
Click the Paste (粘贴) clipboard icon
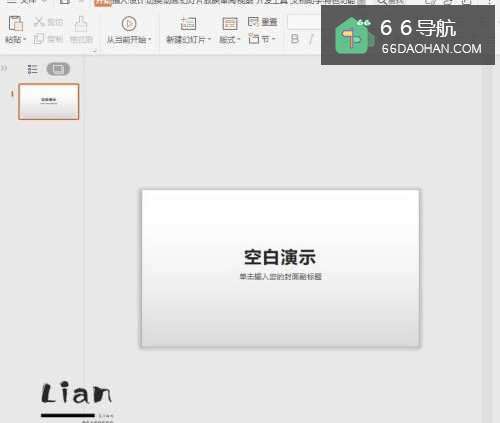coord(15,24)
